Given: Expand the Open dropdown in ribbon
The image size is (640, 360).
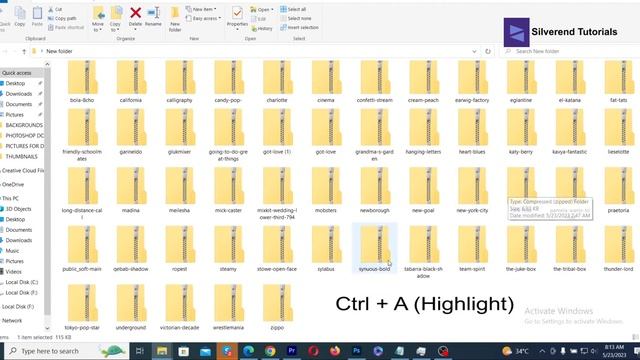Looking at the screenshot, I should point(262,9).
